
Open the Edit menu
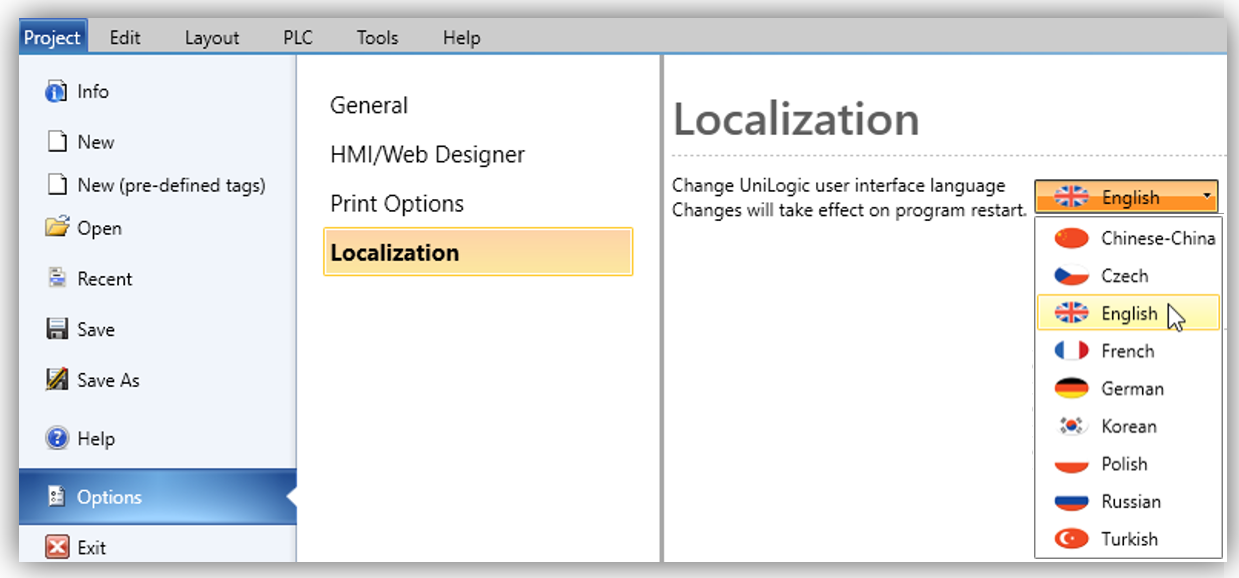(125, 38)
